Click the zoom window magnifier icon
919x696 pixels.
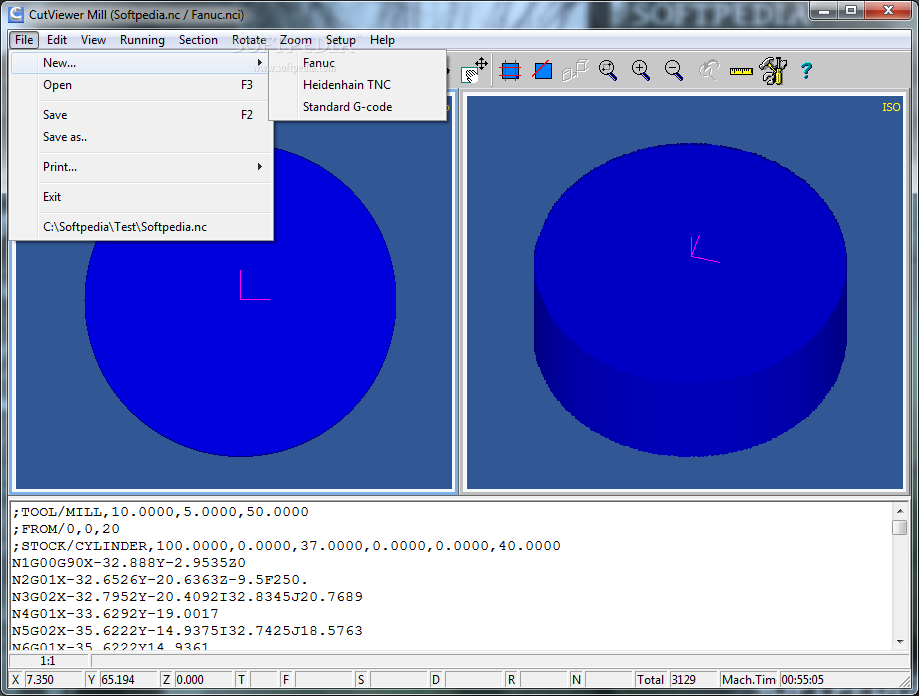[x=608, y=70]
